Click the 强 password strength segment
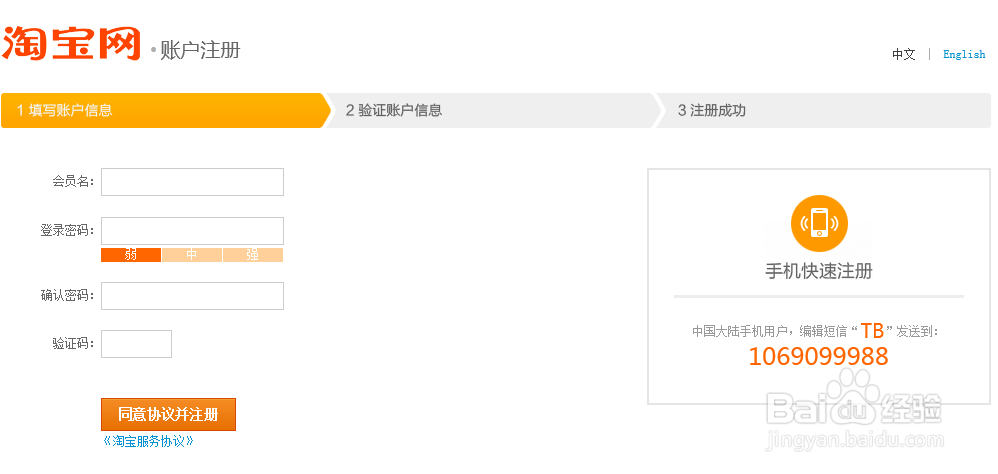 click(253, 255)
